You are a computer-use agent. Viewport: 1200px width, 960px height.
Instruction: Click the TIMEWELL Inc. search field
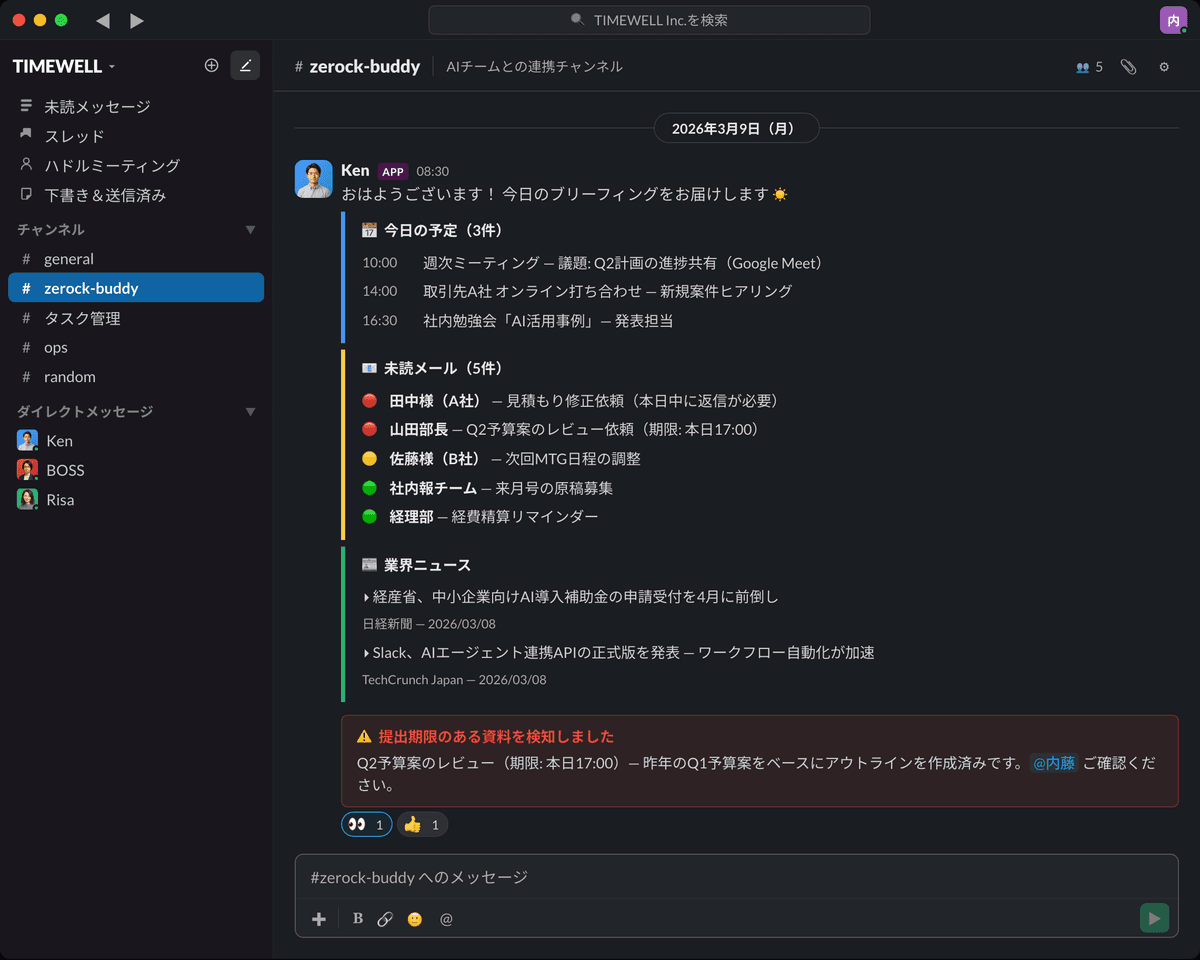(649, 20)
